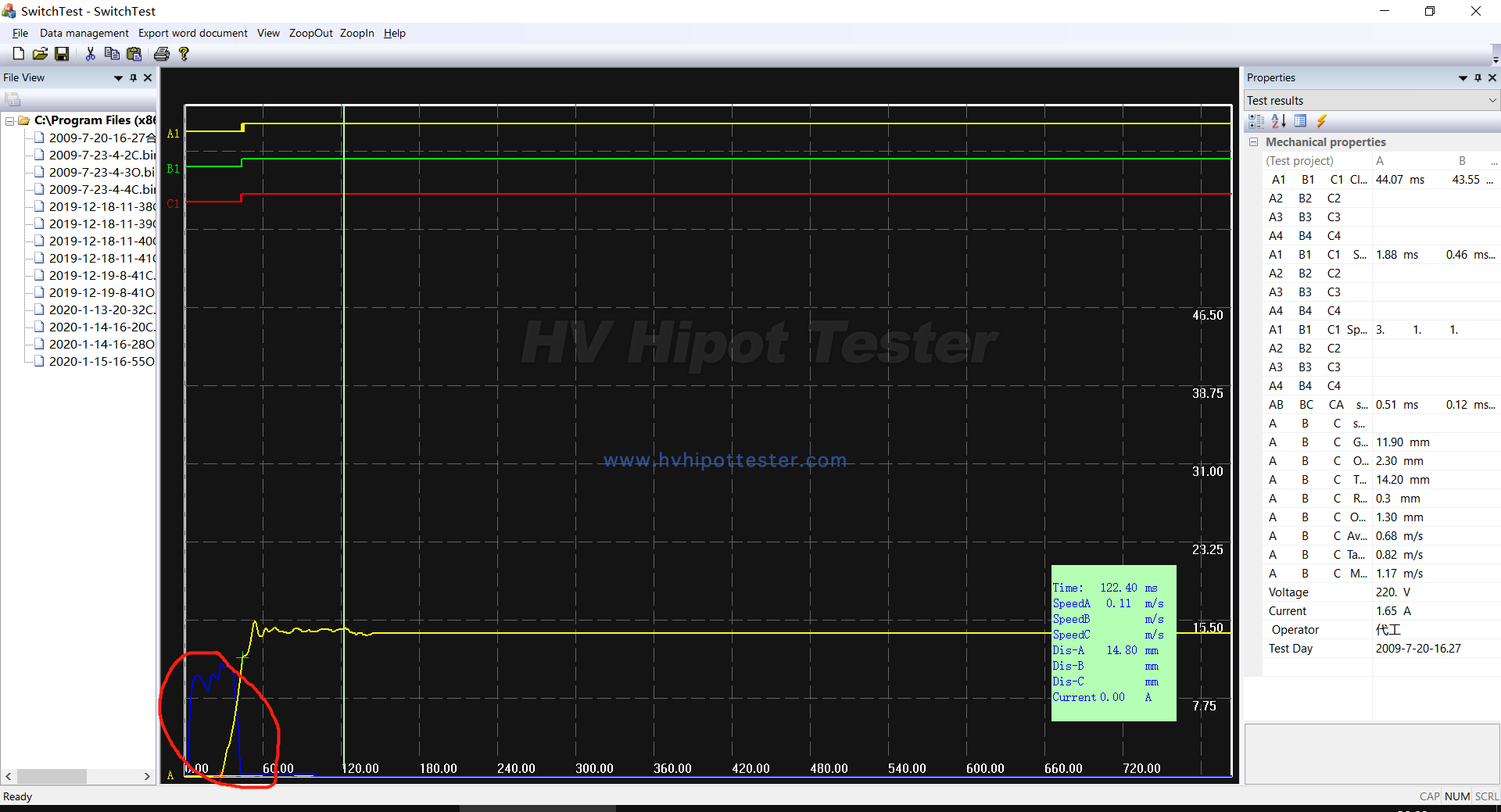
Task: Select file 2020-1-14-16-28O in tree
Action: point(102,344)
